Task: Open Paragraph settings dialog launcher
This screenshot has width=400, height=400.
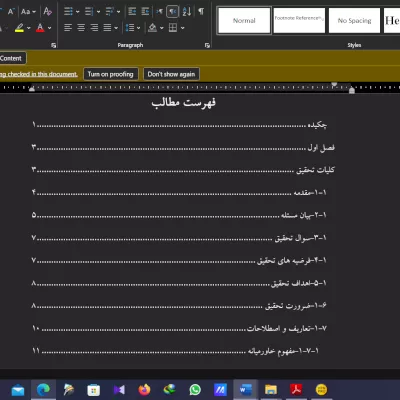Action: 207,45
